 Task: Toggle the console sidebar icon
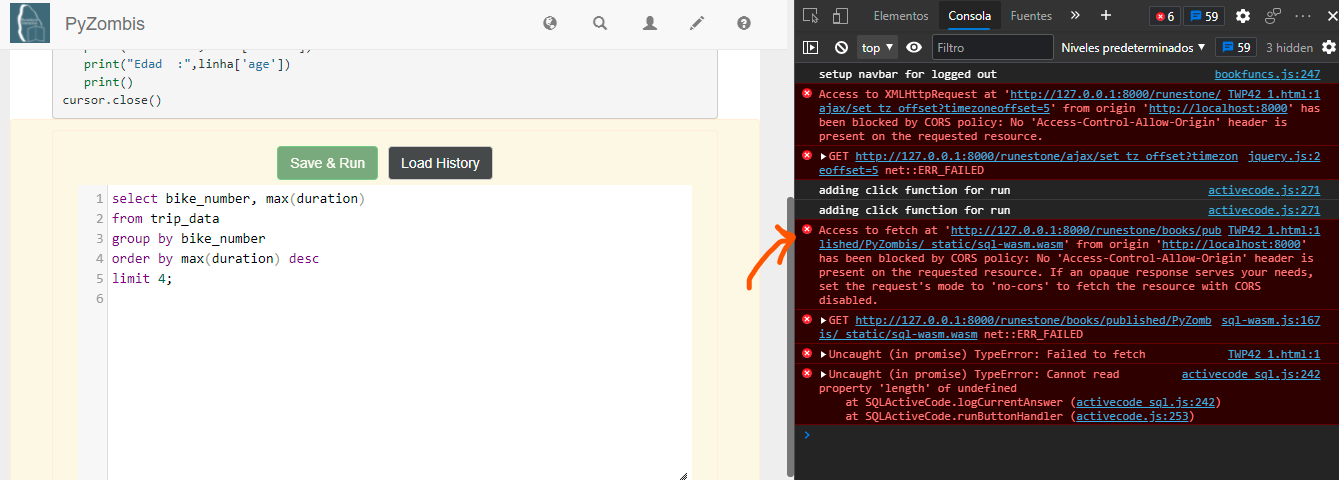pos(811,47)
